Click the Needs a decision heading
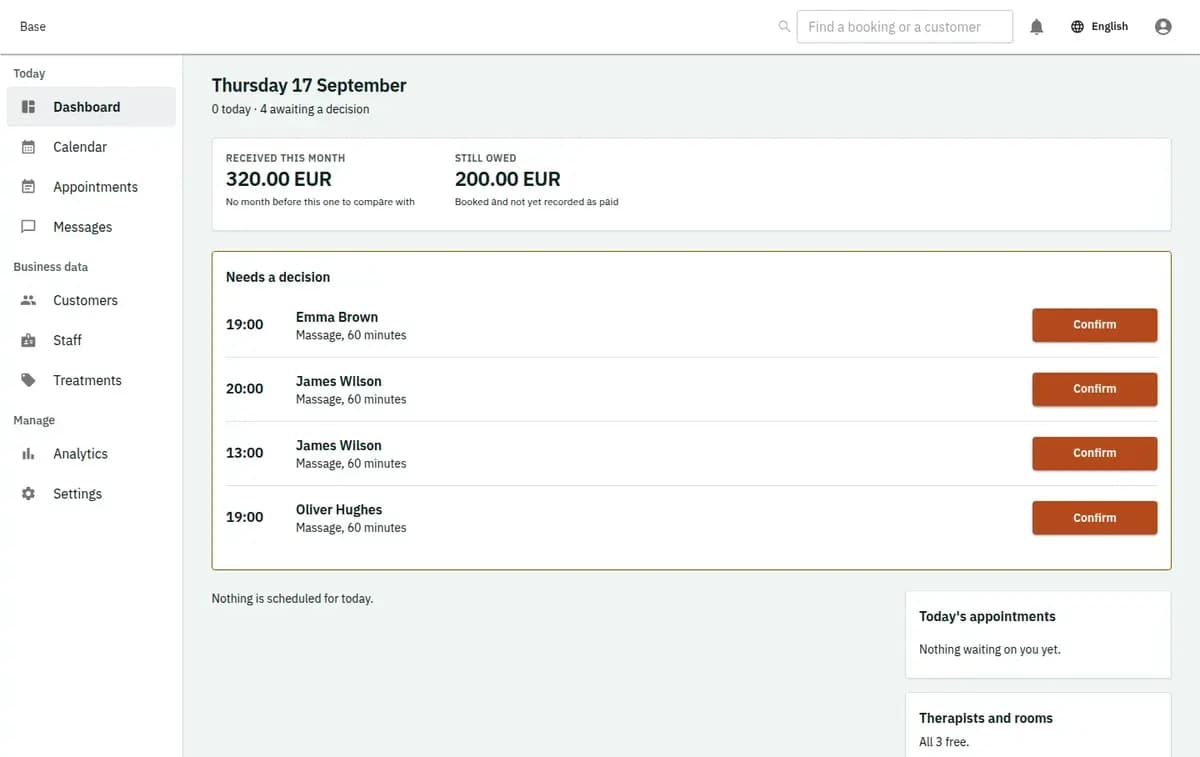The image size is (1200, 757). pos(278,277)
